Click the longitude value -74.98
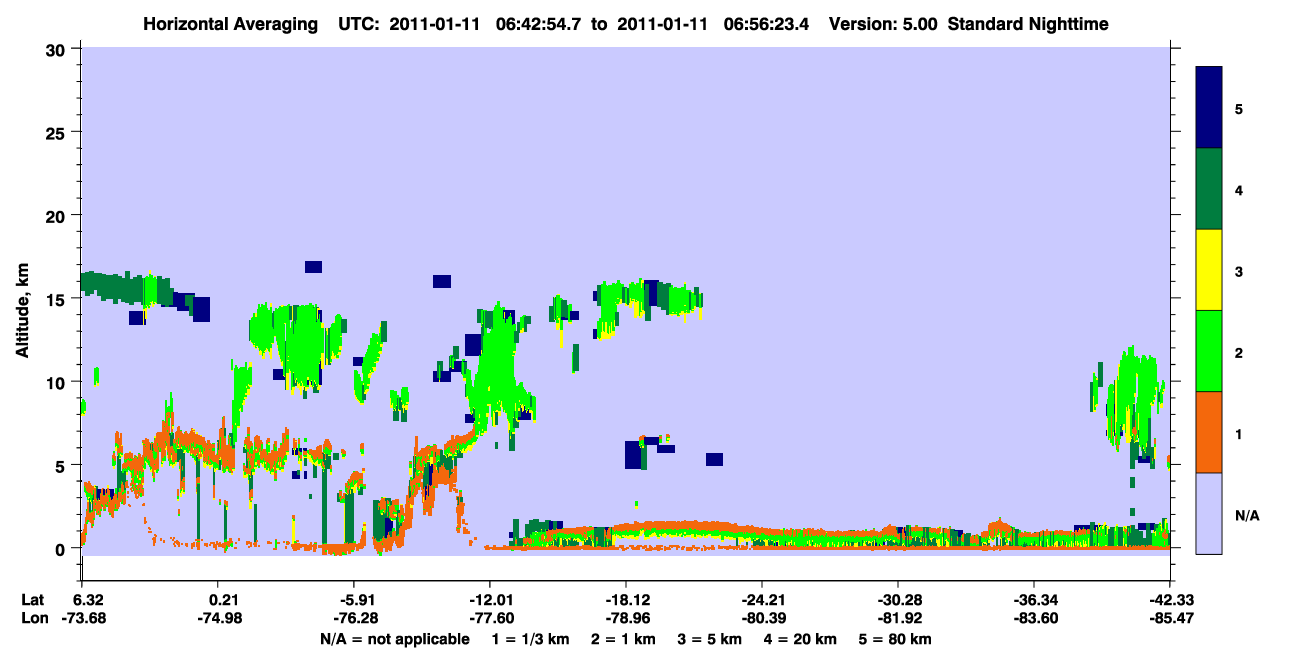The width and height of the screenshot is (1300, 667). click(217, 618)
